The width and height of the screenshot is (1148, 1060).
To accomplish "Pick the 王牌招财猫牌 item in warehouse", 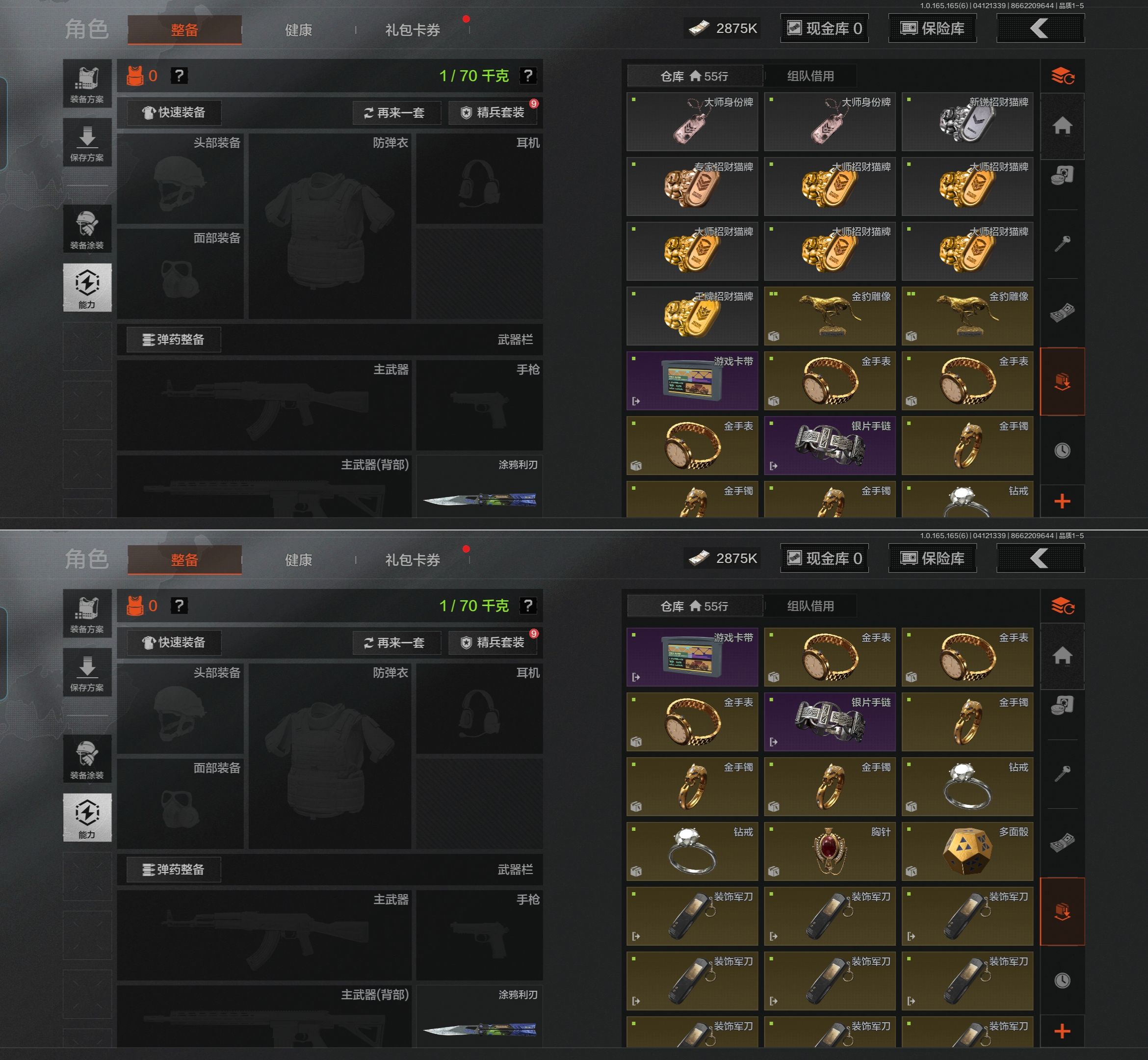I will point(692,316).
